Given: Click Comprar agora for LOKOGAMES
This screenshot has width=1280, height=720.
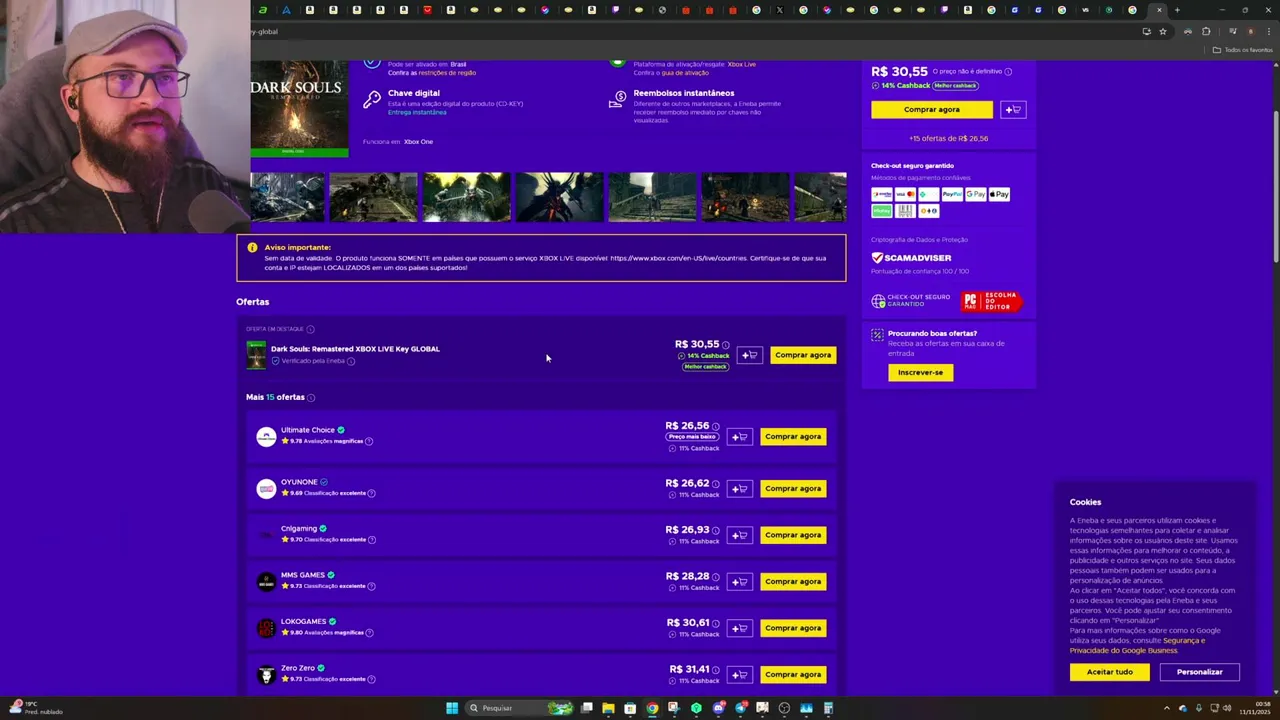Looking at the screenshot, I should click(x=793, y=628).
